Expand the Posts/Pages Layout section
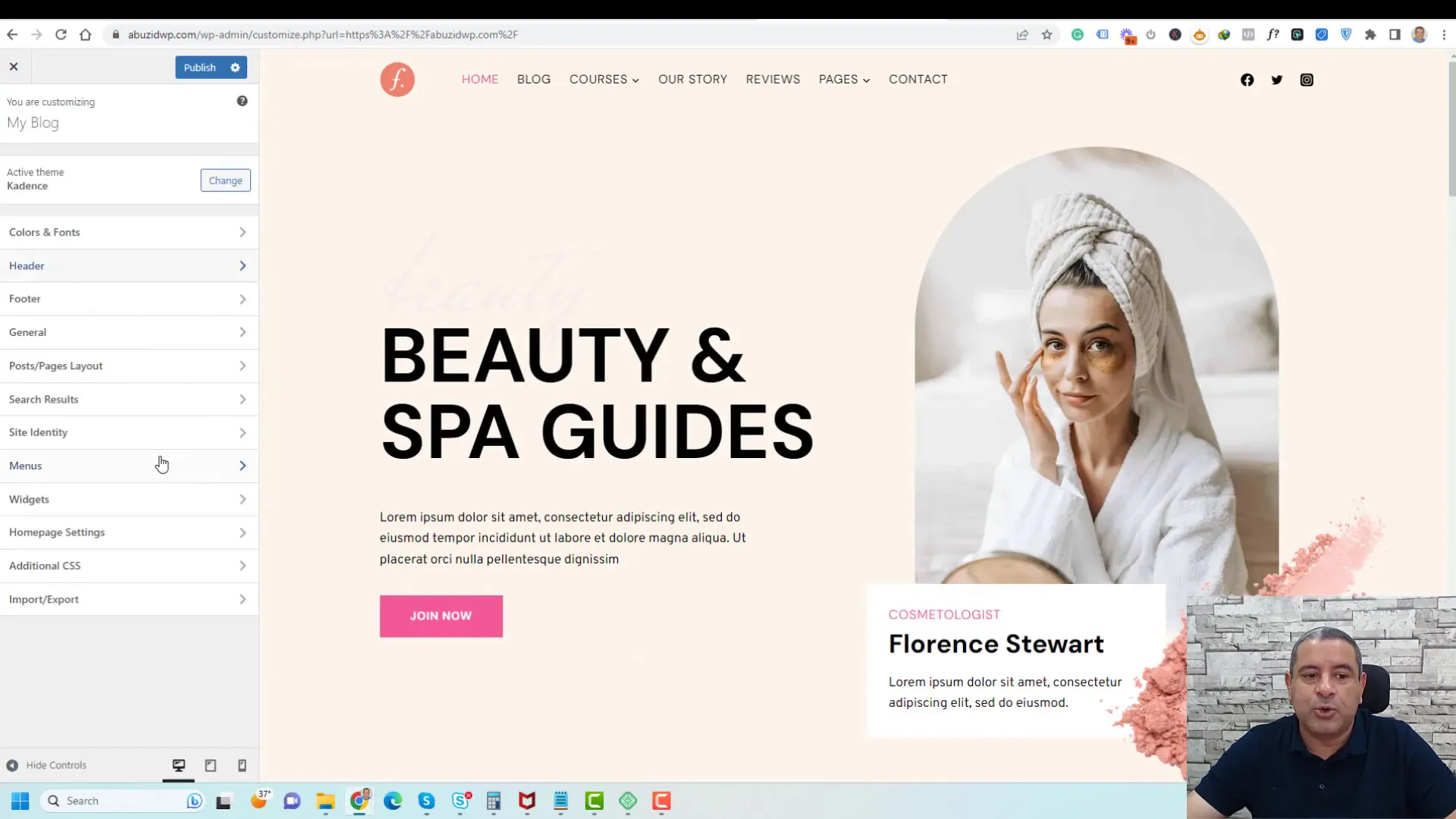1456x819 pixels. pos(127,365)
